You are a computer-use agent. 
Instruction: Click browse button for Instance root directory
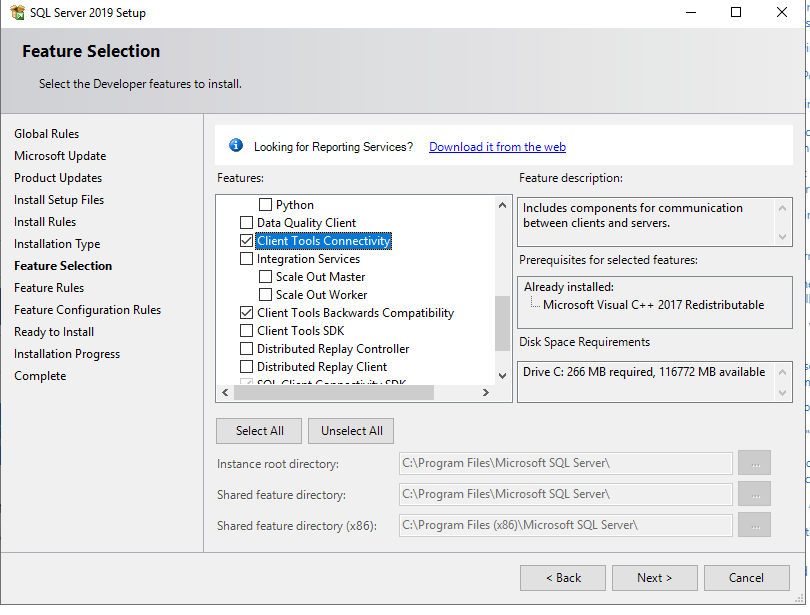click(755, 463)
